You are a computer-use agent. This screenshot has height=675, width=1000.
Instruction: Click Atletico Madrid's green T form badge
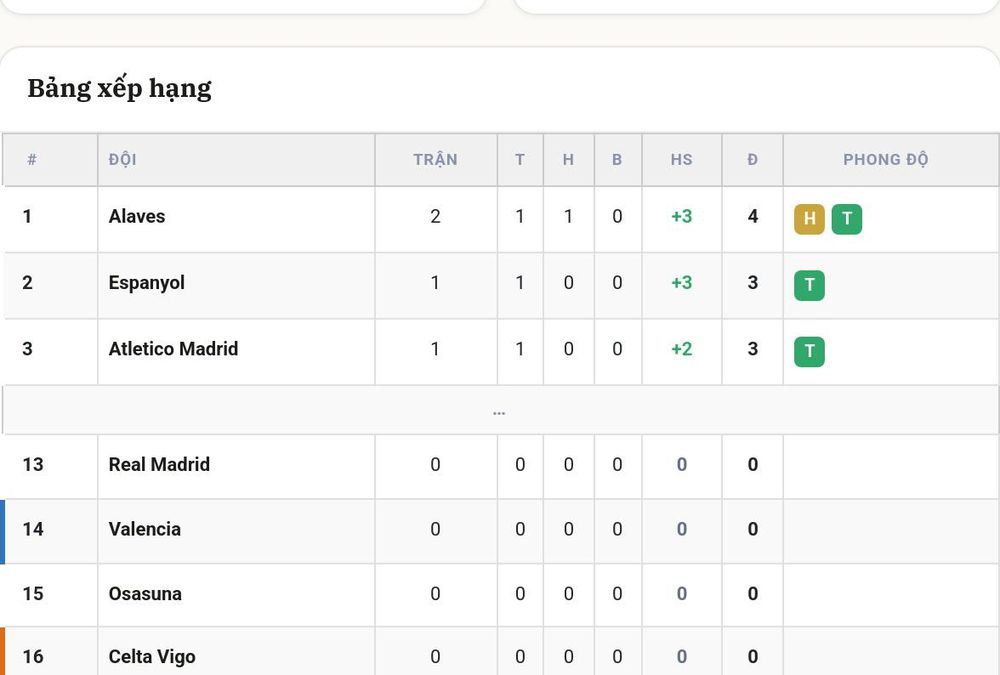pyautogui.click(x=809, y=351)
